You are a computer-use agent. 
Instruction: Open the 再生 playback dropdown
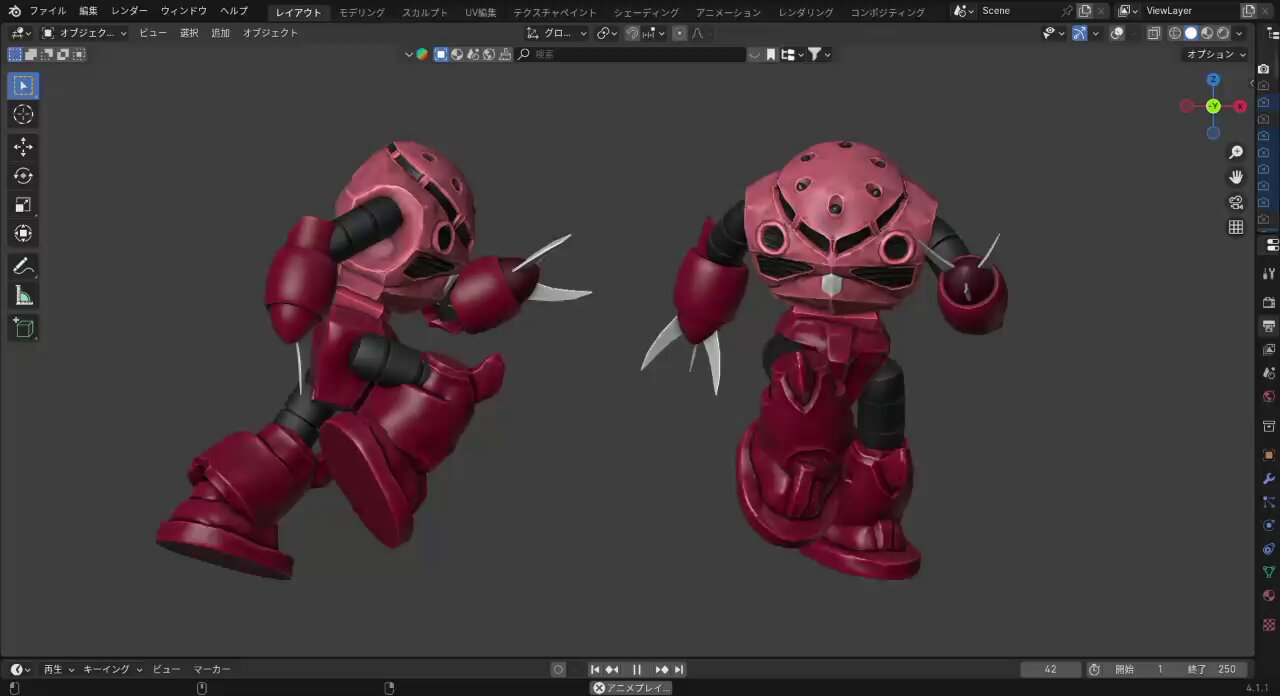58,670
